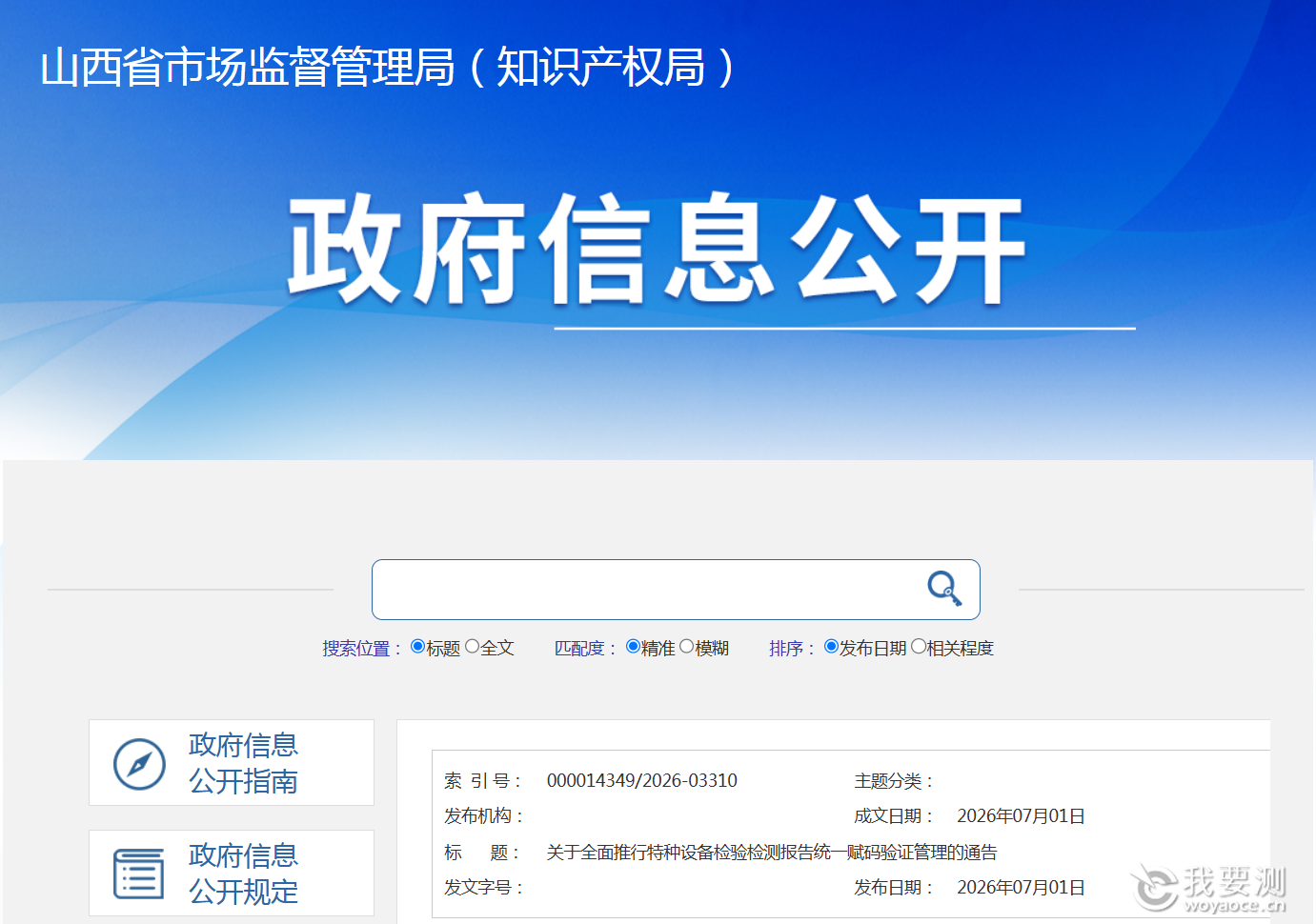Click the compass icon for 政府信息公开指南

pyautogui.click(x=139, y=764)
